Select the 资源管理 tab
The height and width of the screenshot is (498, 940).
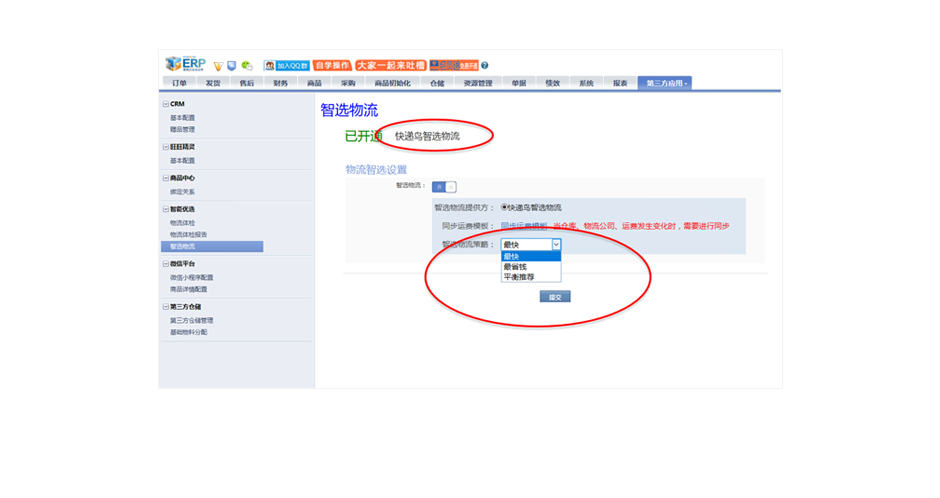[478, 83]
